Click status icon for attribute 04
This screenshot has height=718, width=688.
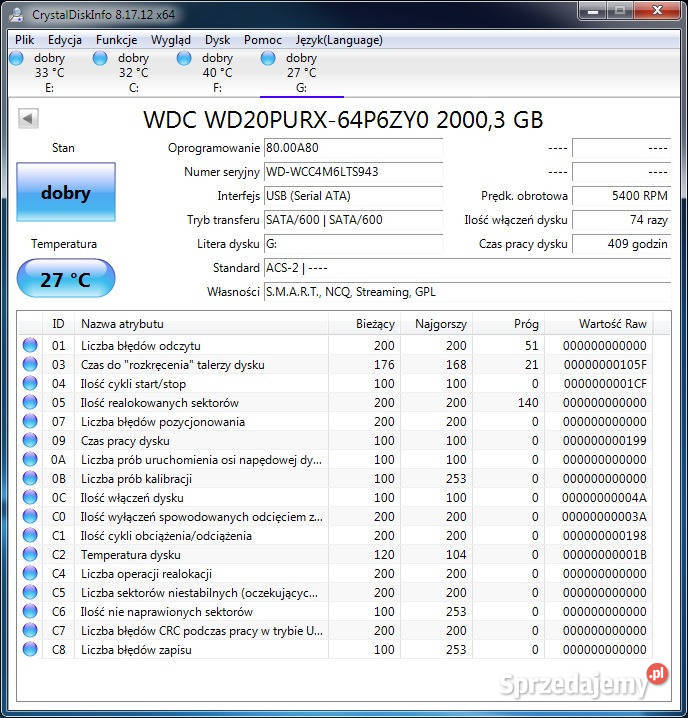30,383
